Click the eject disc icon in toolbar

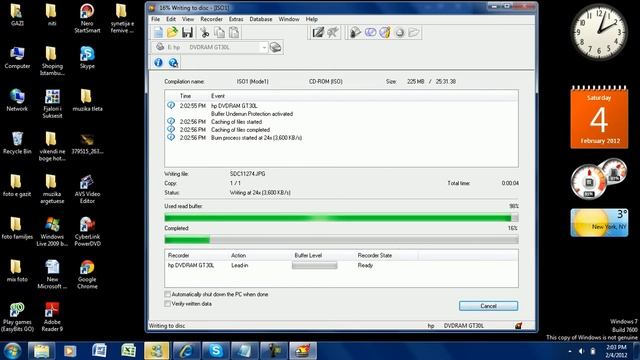tap(400, 32)
